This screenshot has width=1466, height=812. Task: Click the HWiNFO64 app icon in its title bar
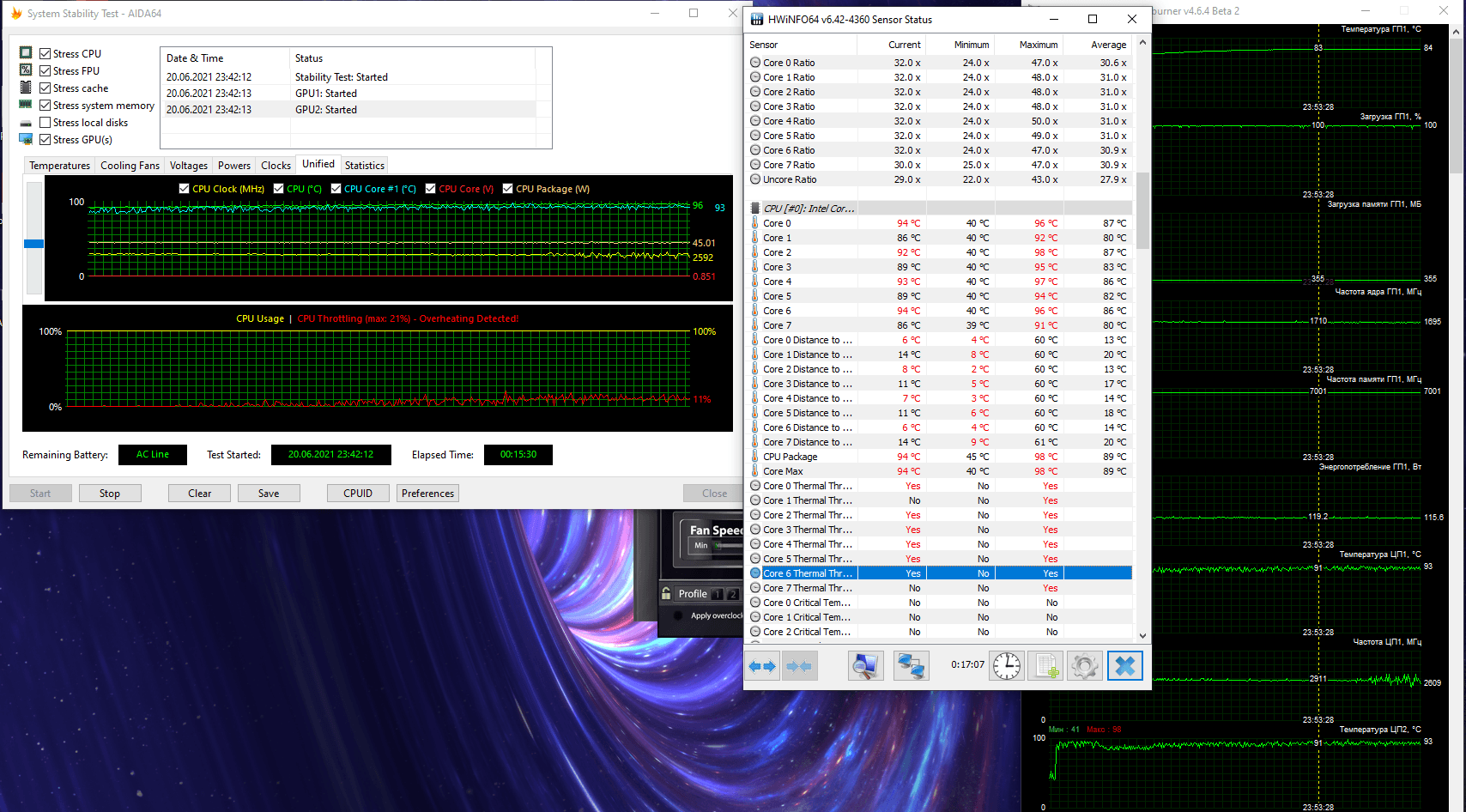click(757, 19)
